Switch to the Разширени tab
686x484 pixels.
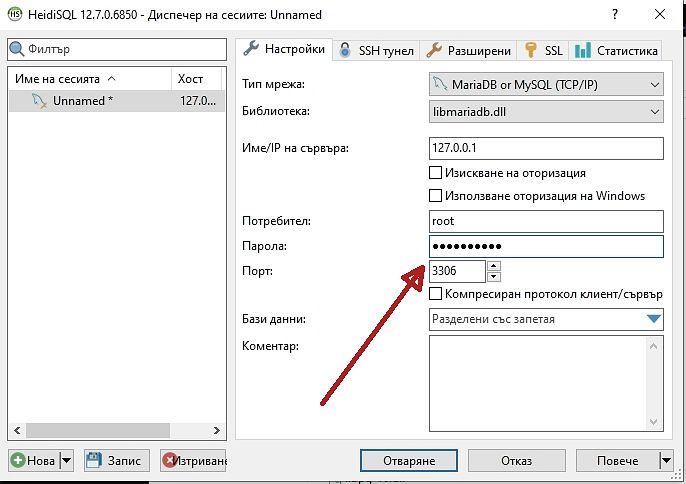pos(468,51)
